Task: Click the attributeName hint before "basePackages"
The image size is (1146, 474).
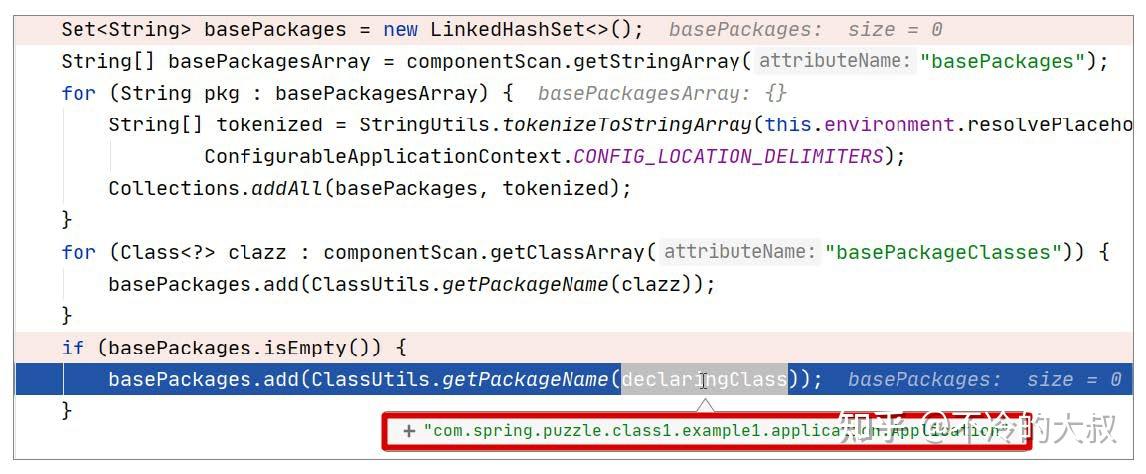Action: coord(835,61)
